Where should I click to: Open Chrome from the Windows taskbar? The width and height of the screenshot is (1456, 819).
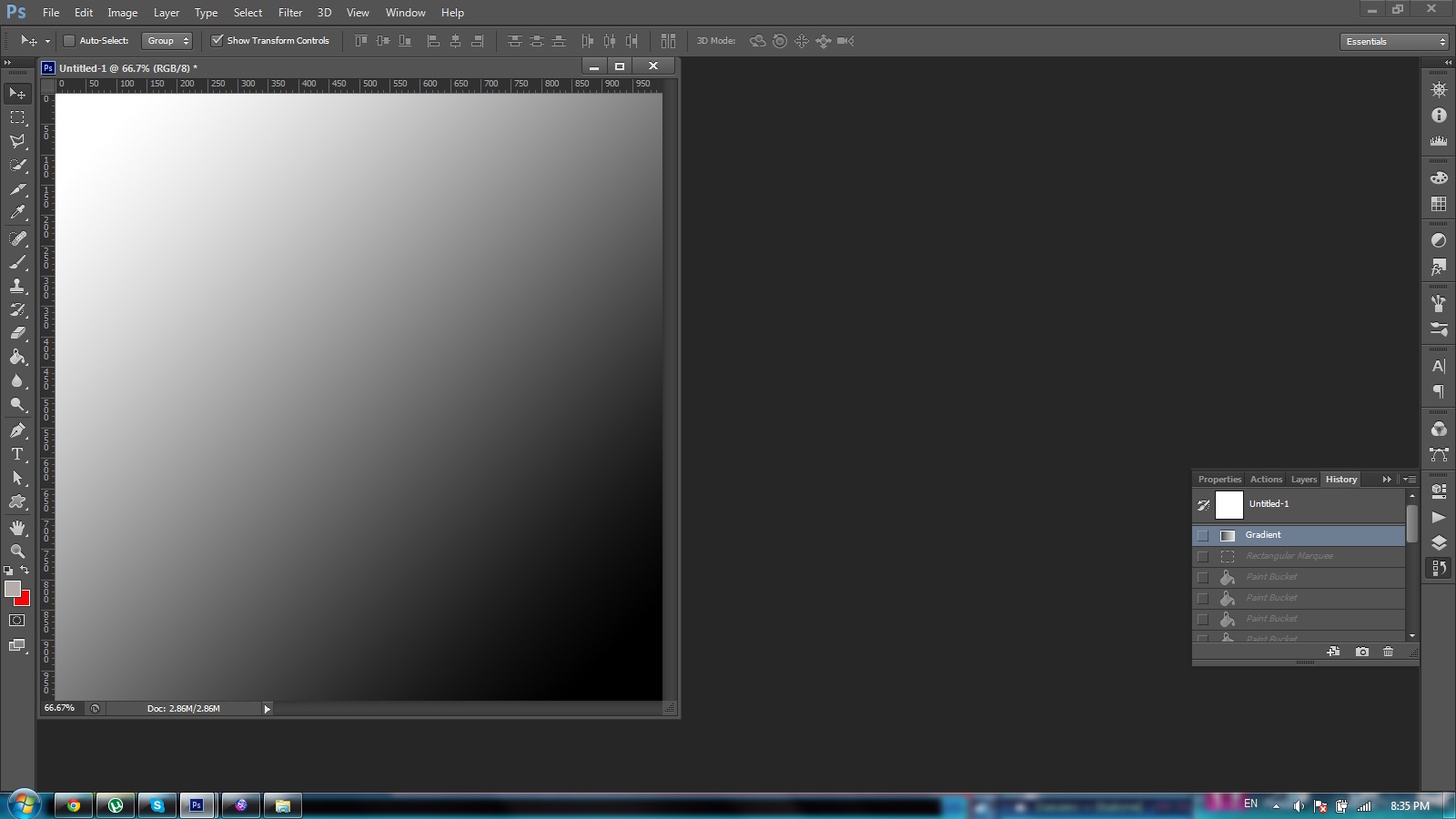74,805
